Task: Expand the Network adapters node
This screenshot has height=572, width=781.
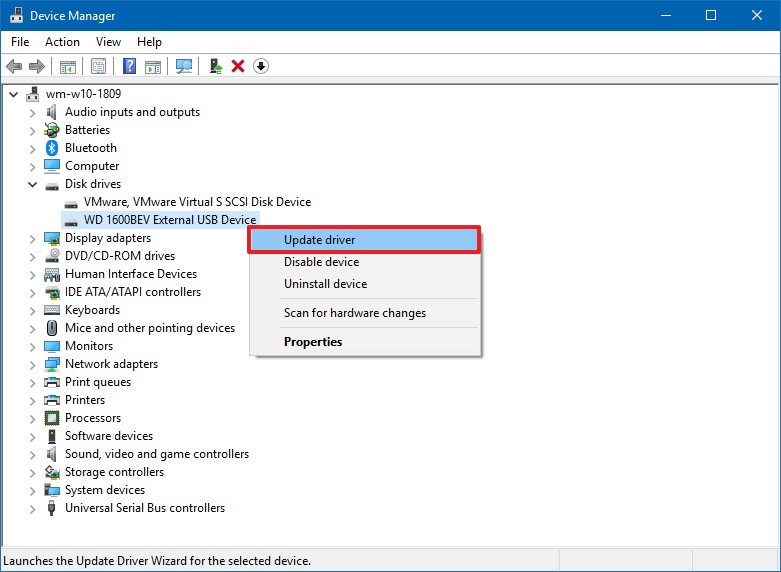Action: (x=33, y=364)
